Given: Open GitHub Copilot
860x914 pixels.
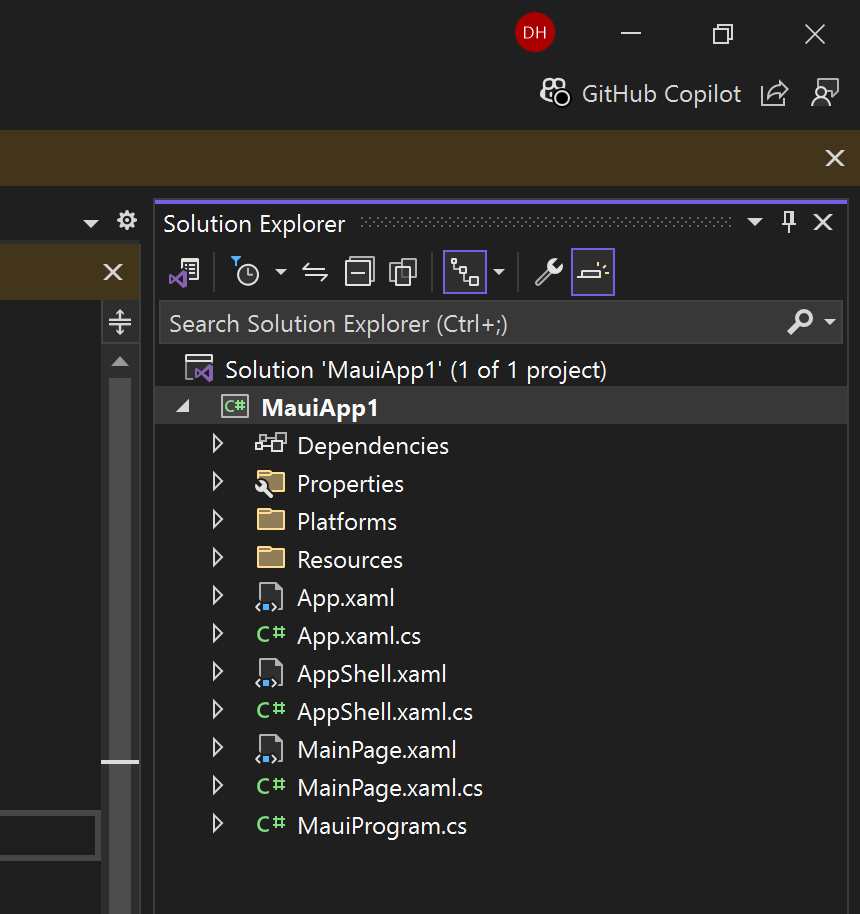Looking at the screenshot, I should coord(641,94).
